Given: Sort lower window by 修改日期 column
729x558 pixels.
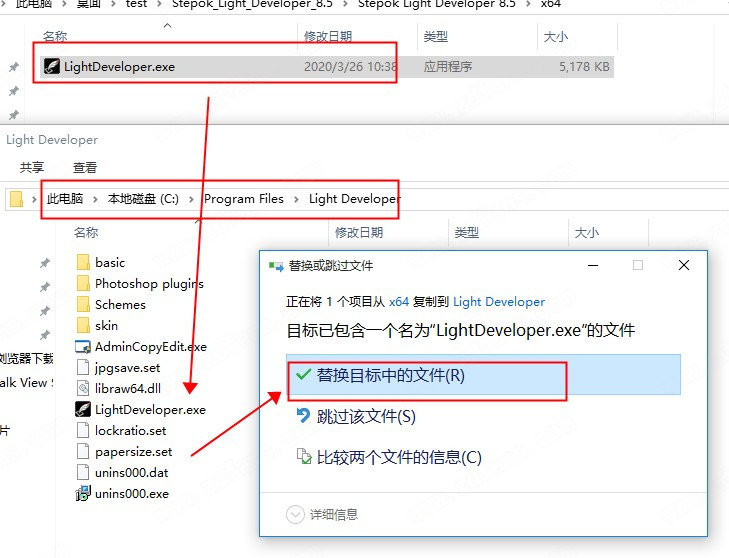Looking at the screenshot, I should [359, 232].
